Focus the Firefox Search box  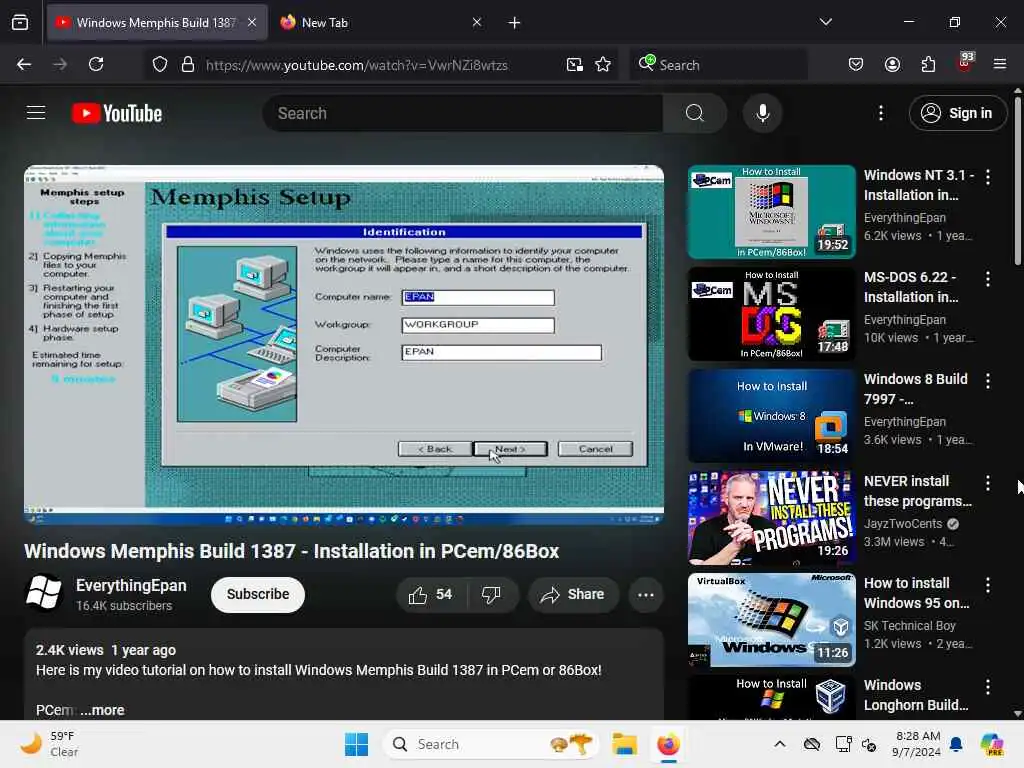pyautogui.click(x=718, y=65)
